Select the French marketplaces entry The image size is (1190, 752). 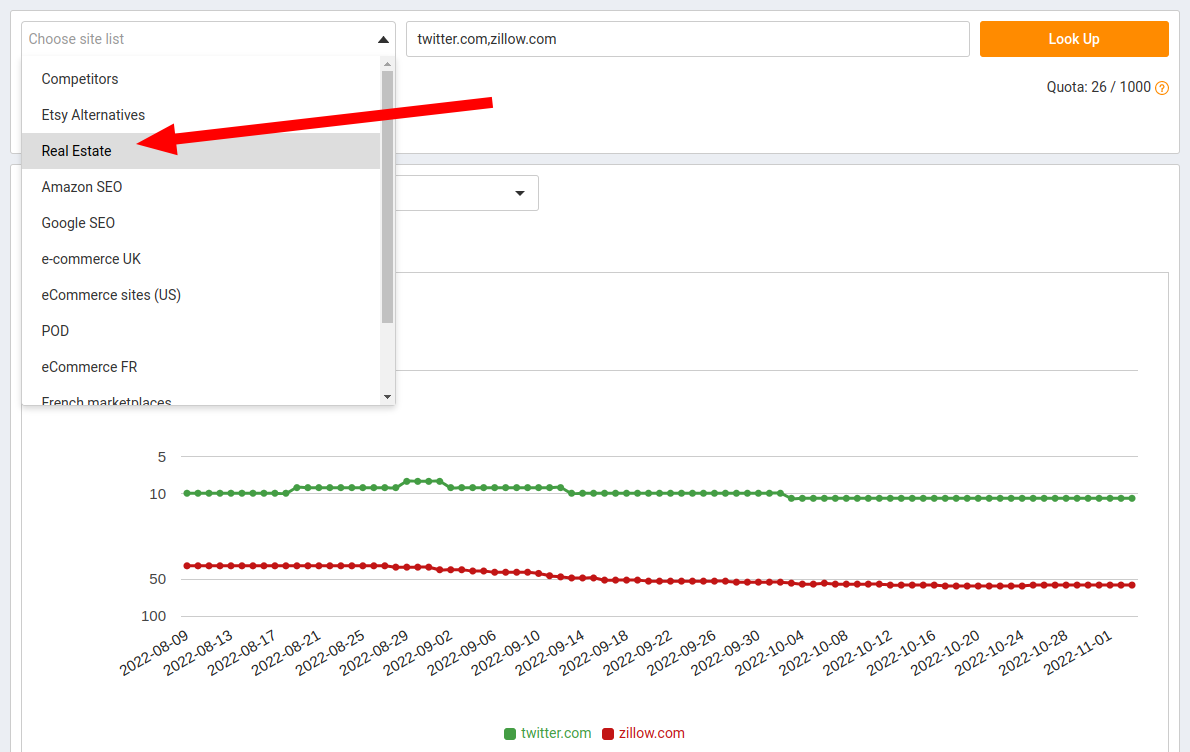click(105, 400)
